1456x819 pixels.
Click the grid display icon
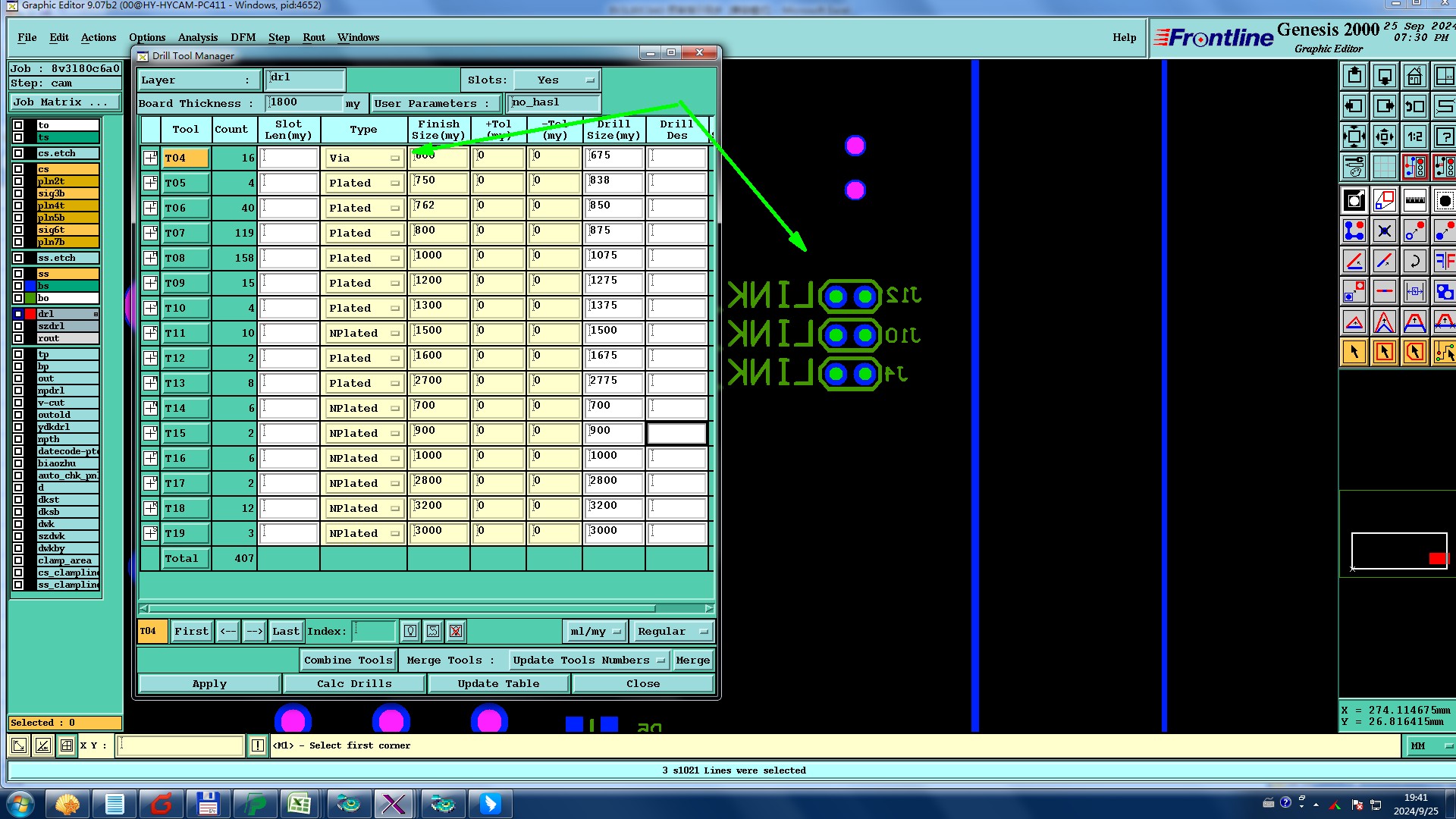1384,167
